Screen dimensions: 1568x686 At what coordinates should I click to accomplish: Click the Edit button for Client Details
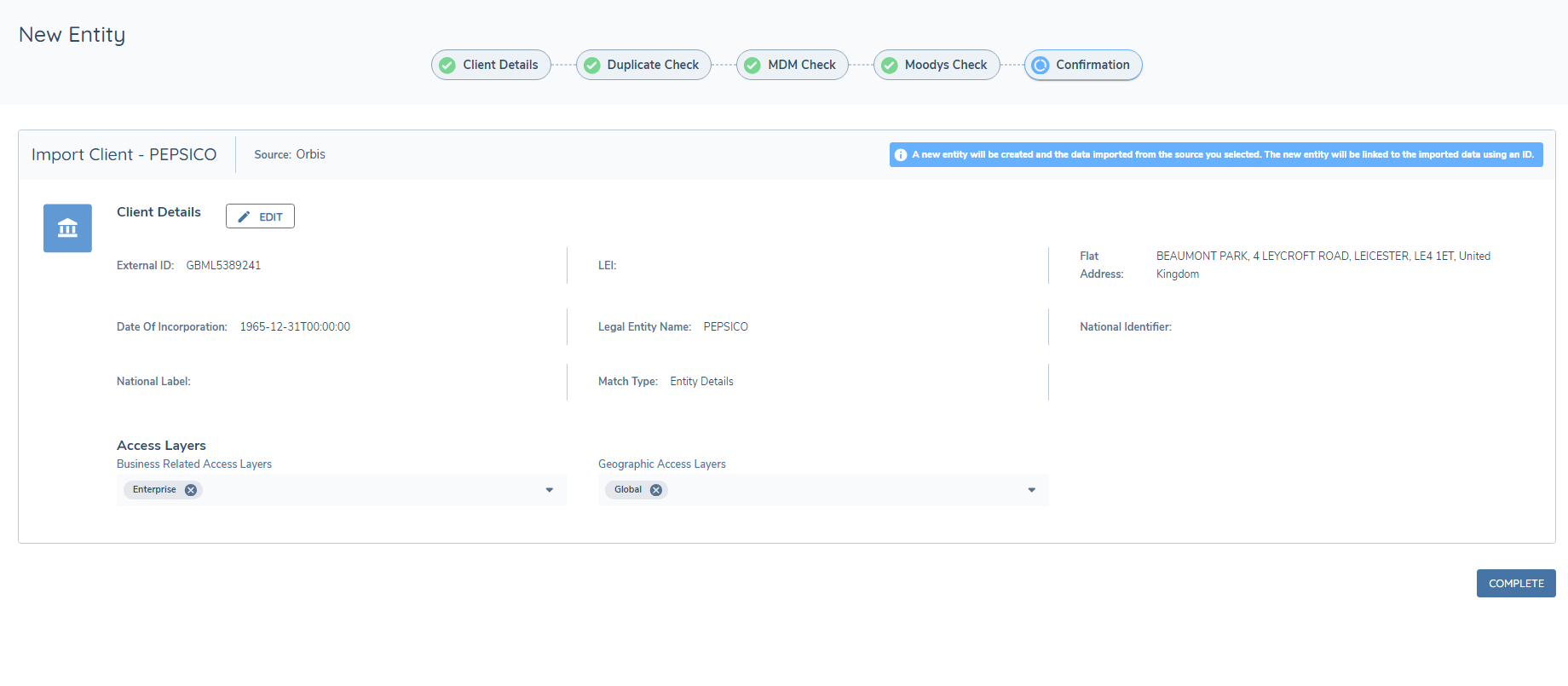[261, 216]
